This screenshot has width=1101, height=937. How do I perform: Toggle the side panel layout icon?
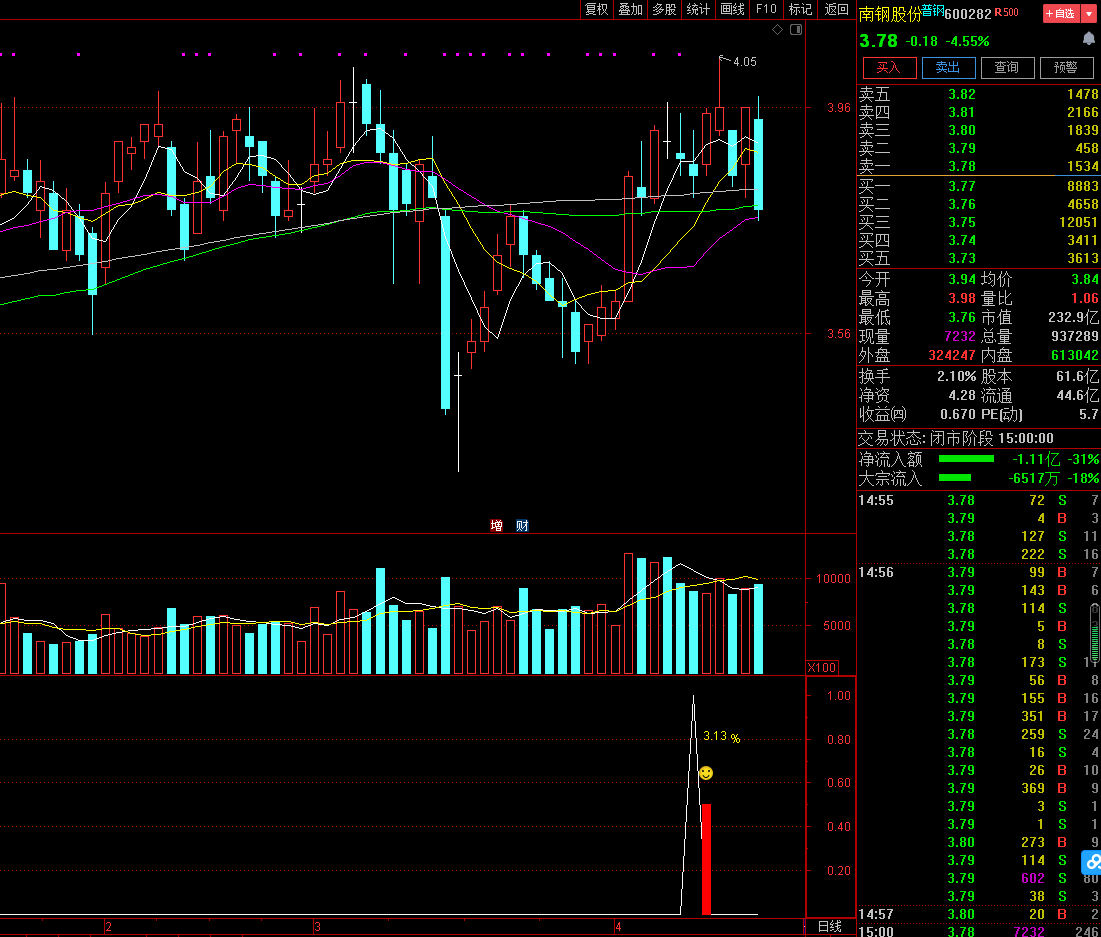click(796, 30)
